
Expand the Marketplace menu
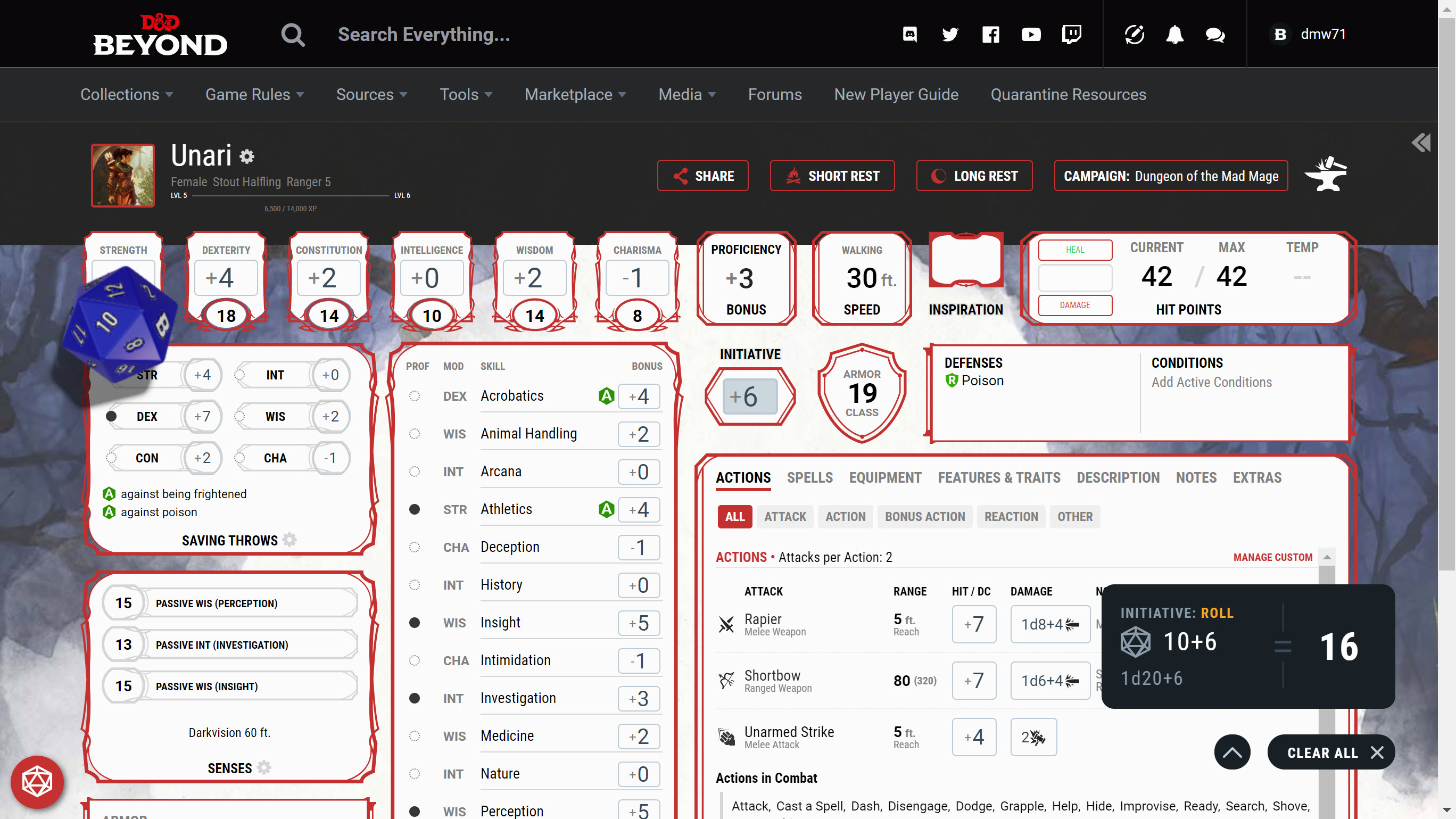(x=575, y=94)
